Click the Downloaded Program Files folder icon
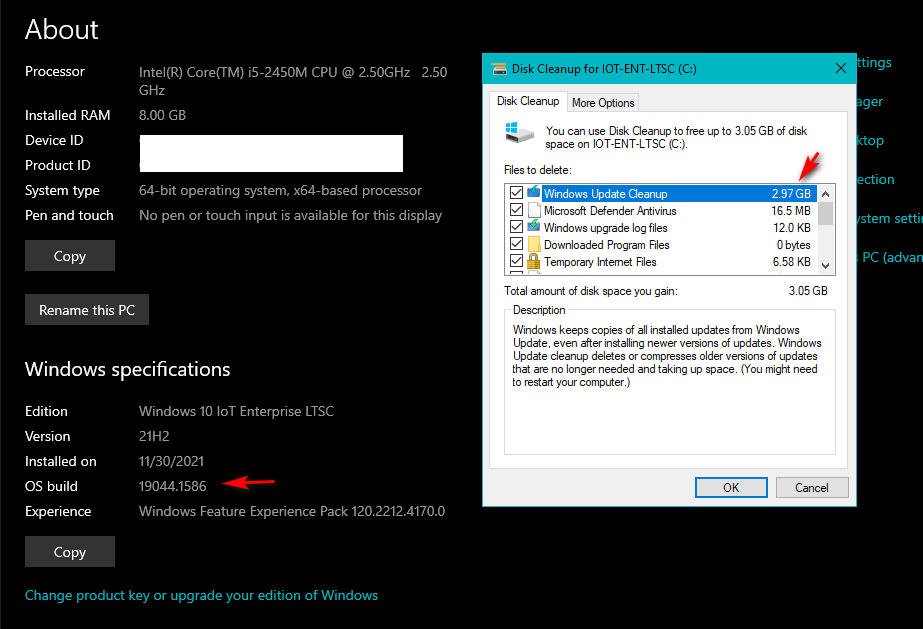The height and width of the screenshot is (629, 923). 534,244
